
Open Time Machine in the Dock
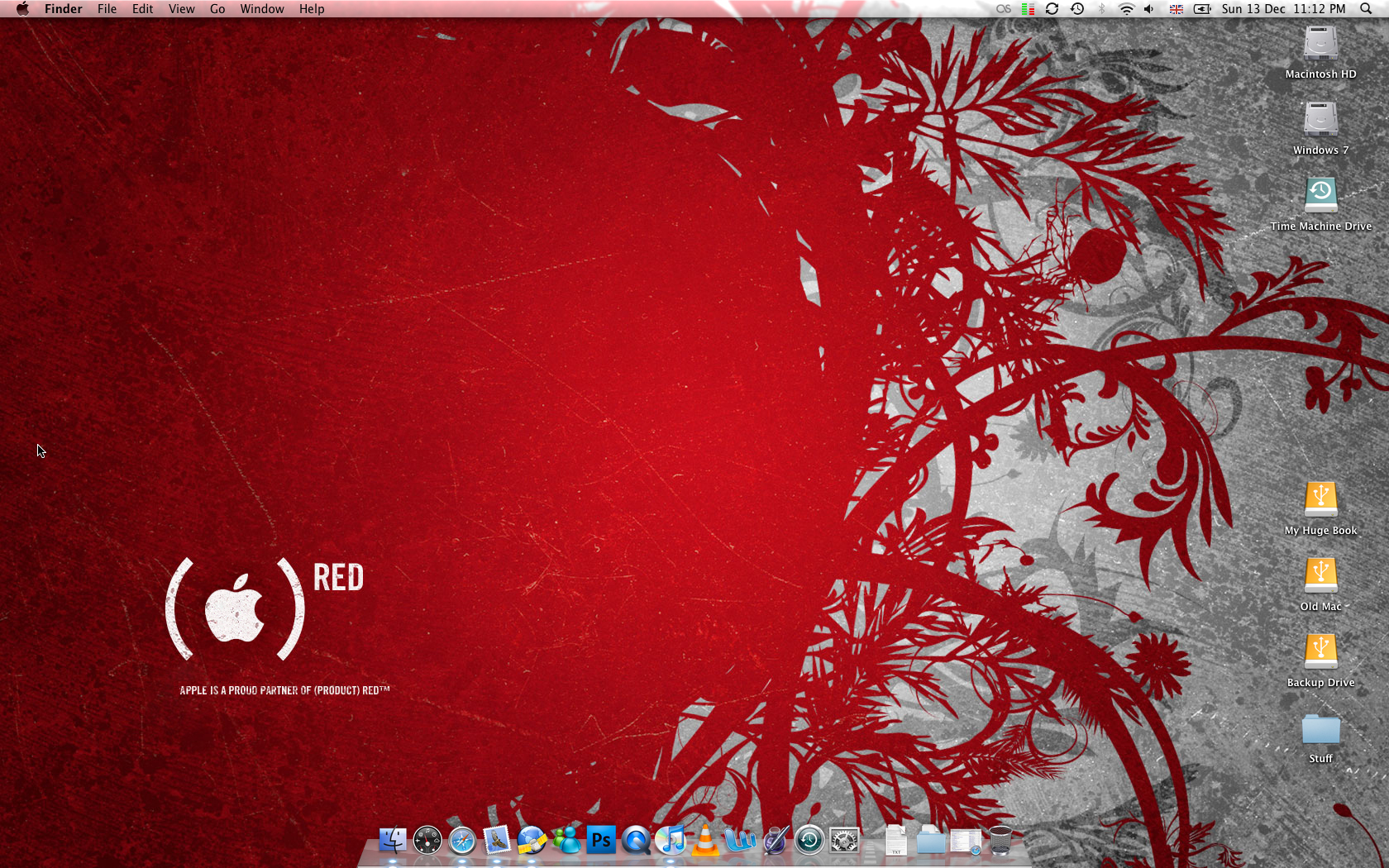point(809,841)
